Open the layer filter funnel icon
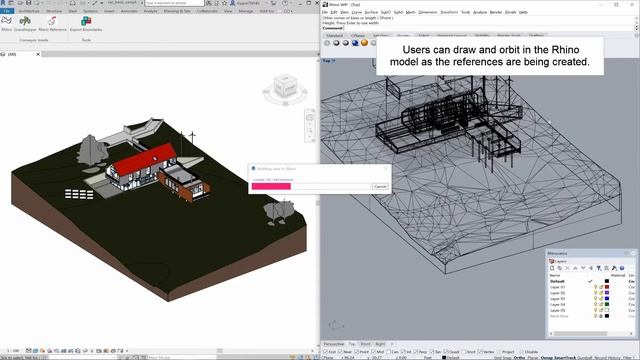 598,268
